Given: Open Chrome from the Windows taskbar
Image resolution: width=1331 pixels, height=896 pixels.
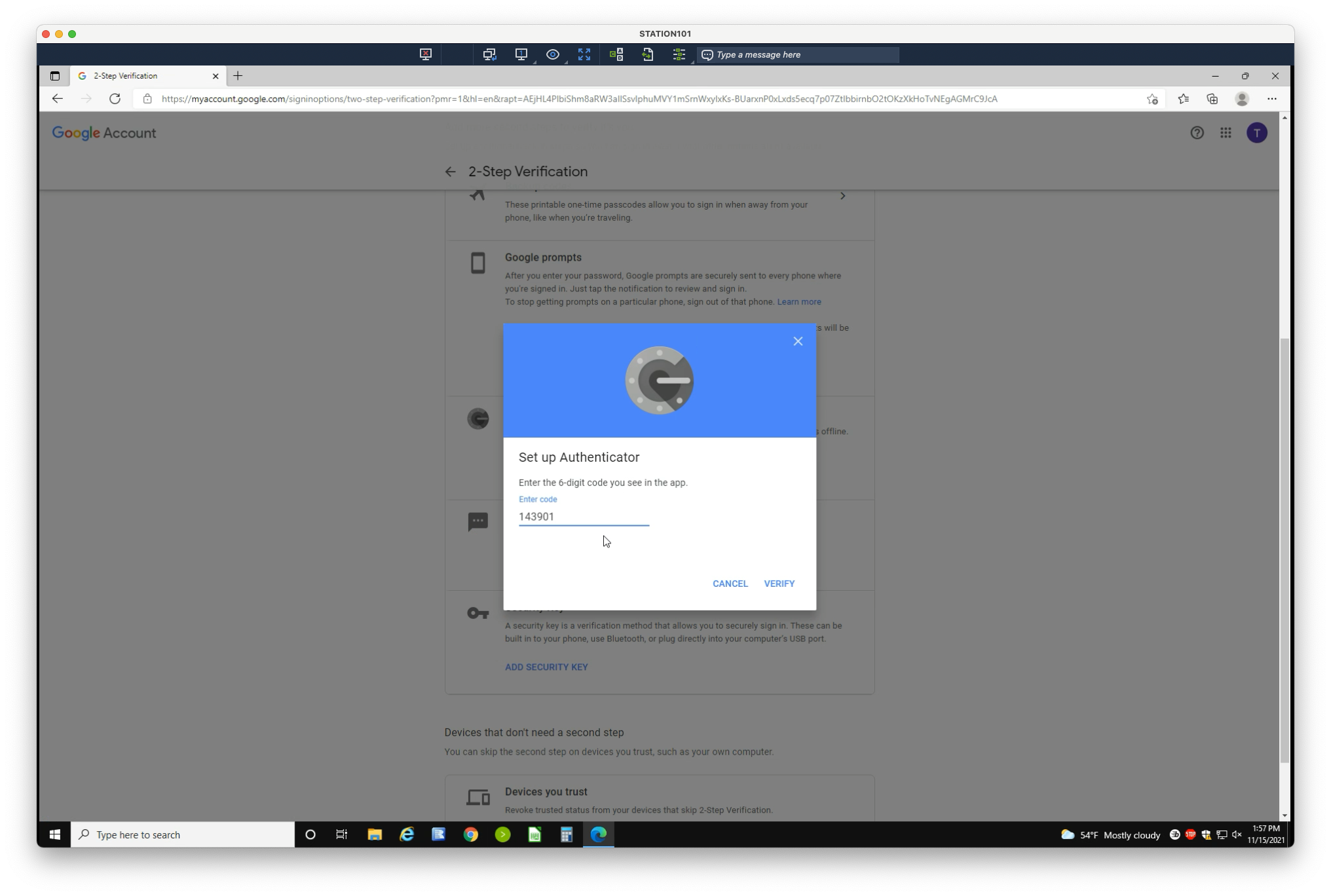Looking at the screenshot, I should [470, 834].
